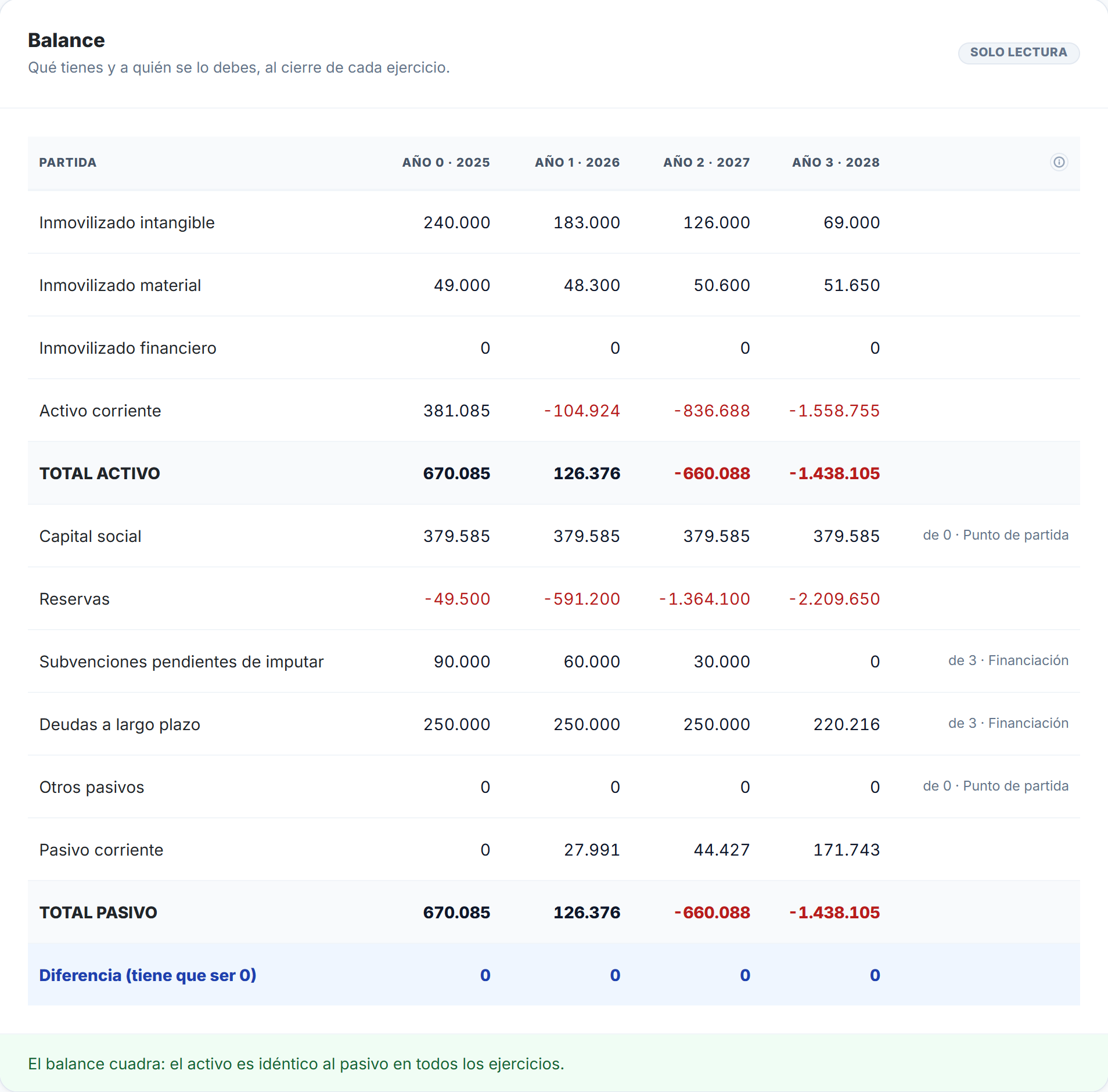
Task: Open 'de 0 · Punto de partida' link beside Capital social
Action: tap(995, 535)
